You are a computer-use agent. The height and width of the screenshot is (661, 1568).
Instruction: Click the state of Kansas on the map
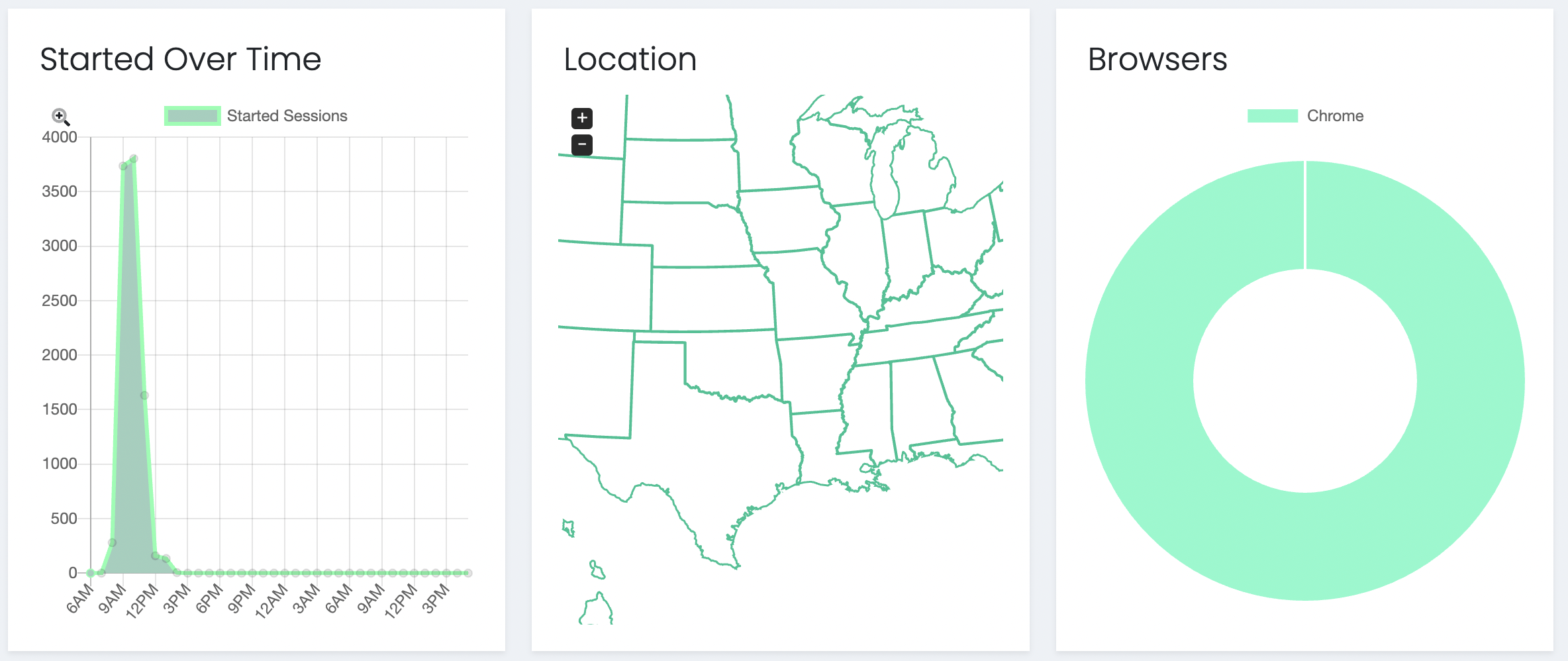coord(712,298)
